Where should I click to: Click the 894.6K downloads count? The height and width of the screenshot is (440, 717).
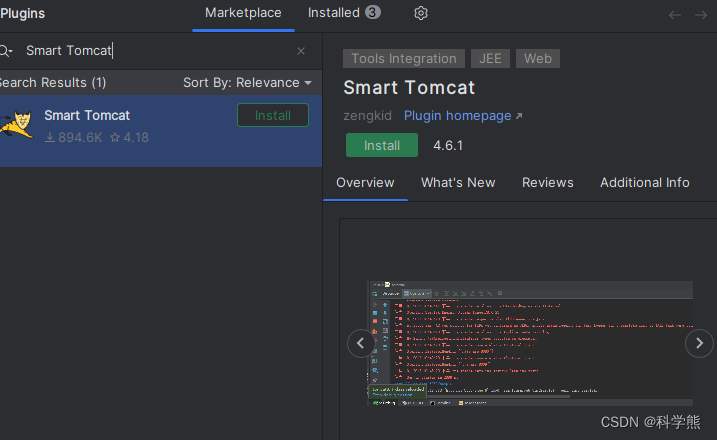coord(74,138)
